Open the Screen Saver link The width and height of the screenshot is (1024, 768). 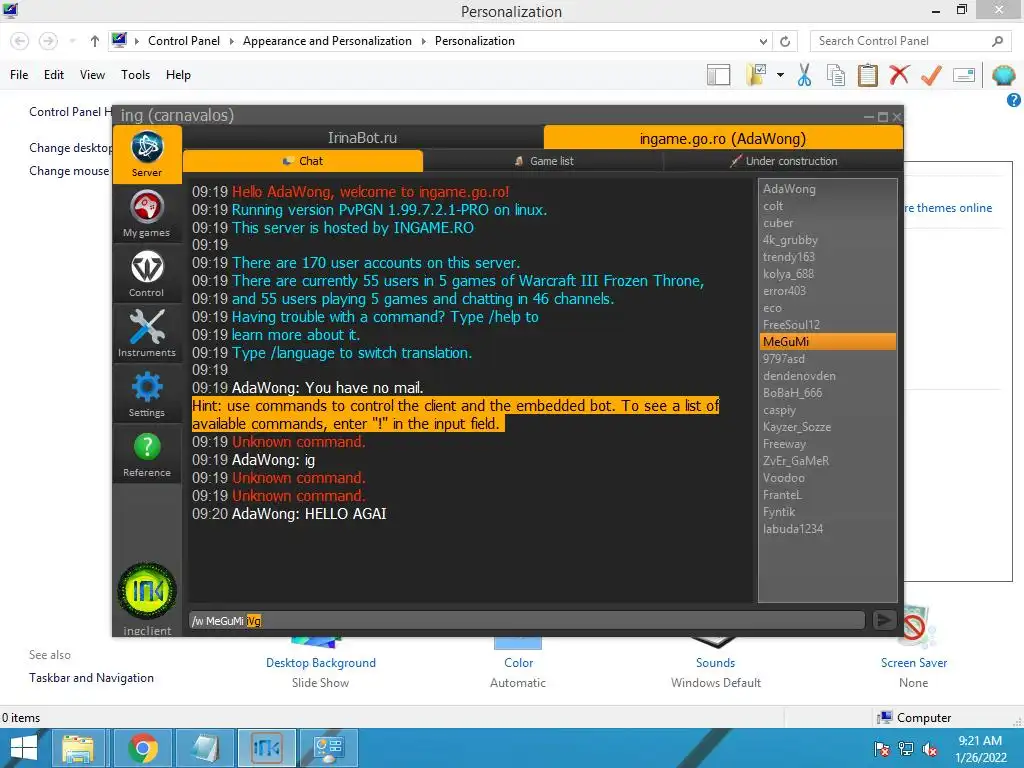click(914, 663)
